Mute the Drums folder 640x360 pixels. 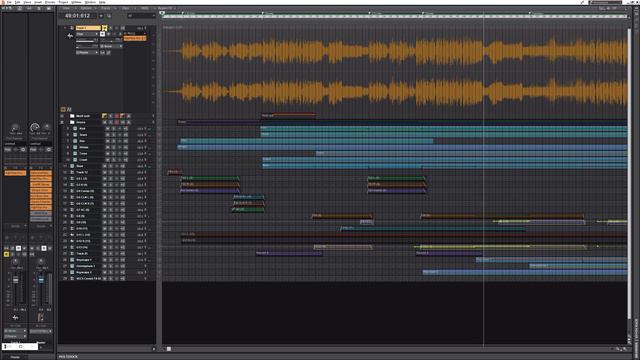tap(104, 122)
